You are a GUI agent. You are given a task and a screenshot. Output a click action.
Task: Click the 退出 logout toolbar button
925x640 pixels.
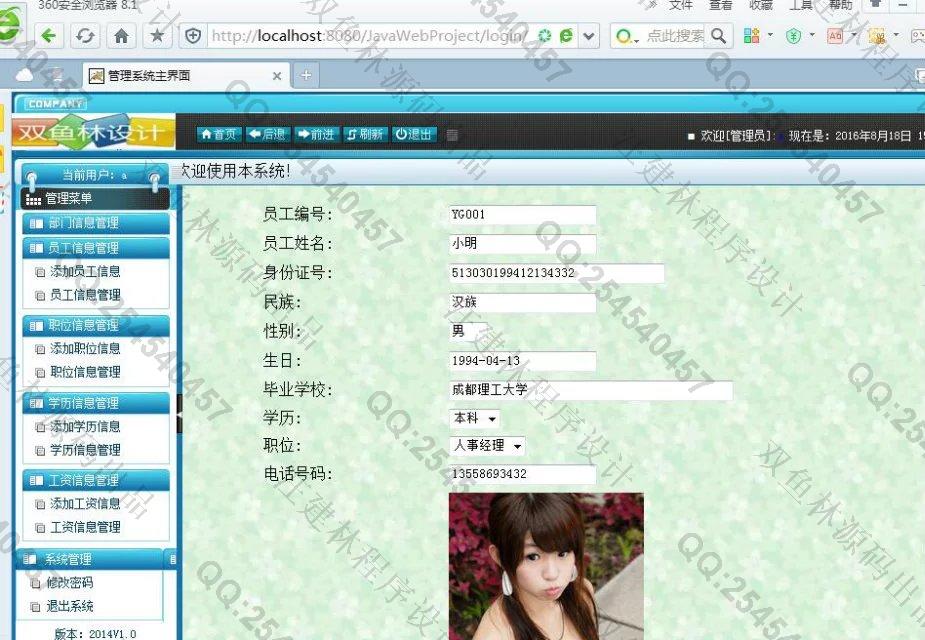414,134
